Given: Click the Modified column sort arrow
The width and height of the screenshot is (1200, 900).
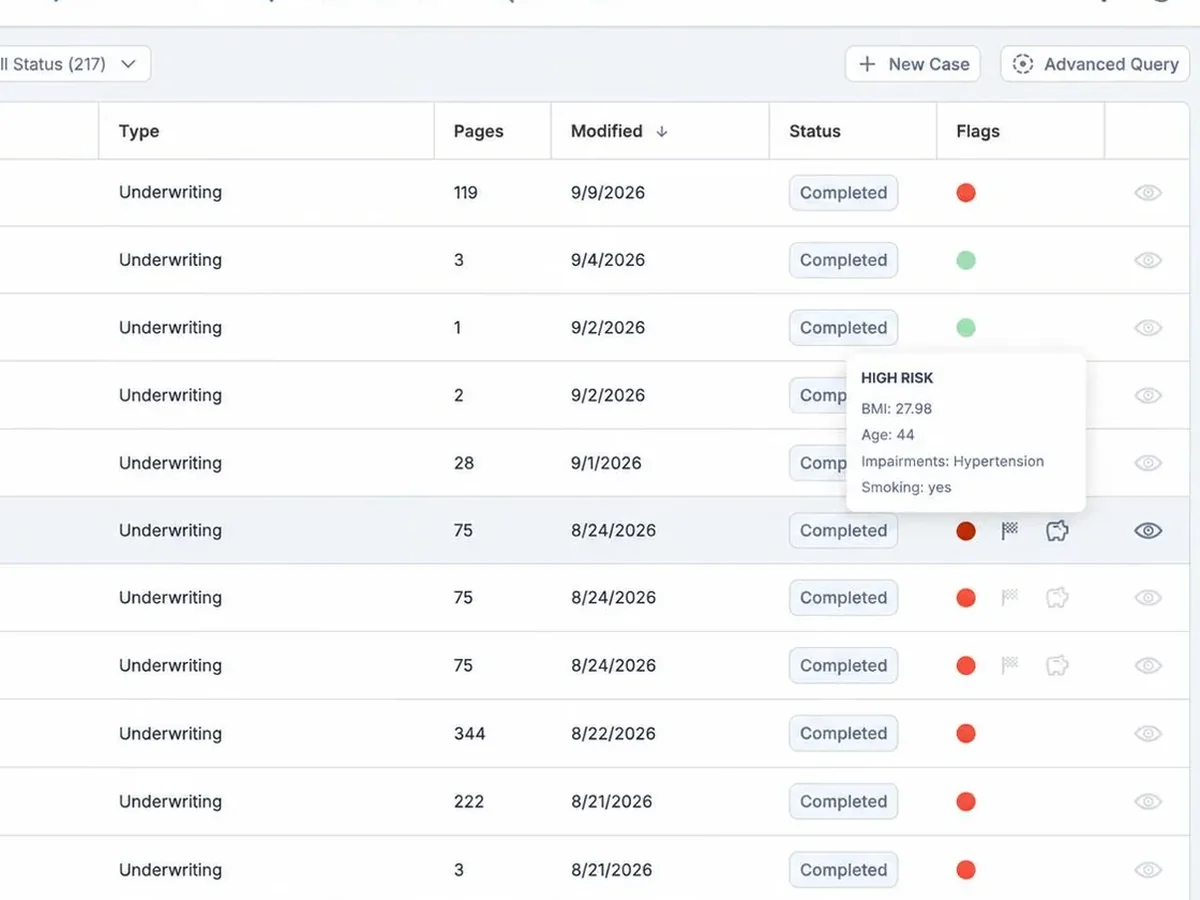Looking at the screenshot, I should coord(661,131).
